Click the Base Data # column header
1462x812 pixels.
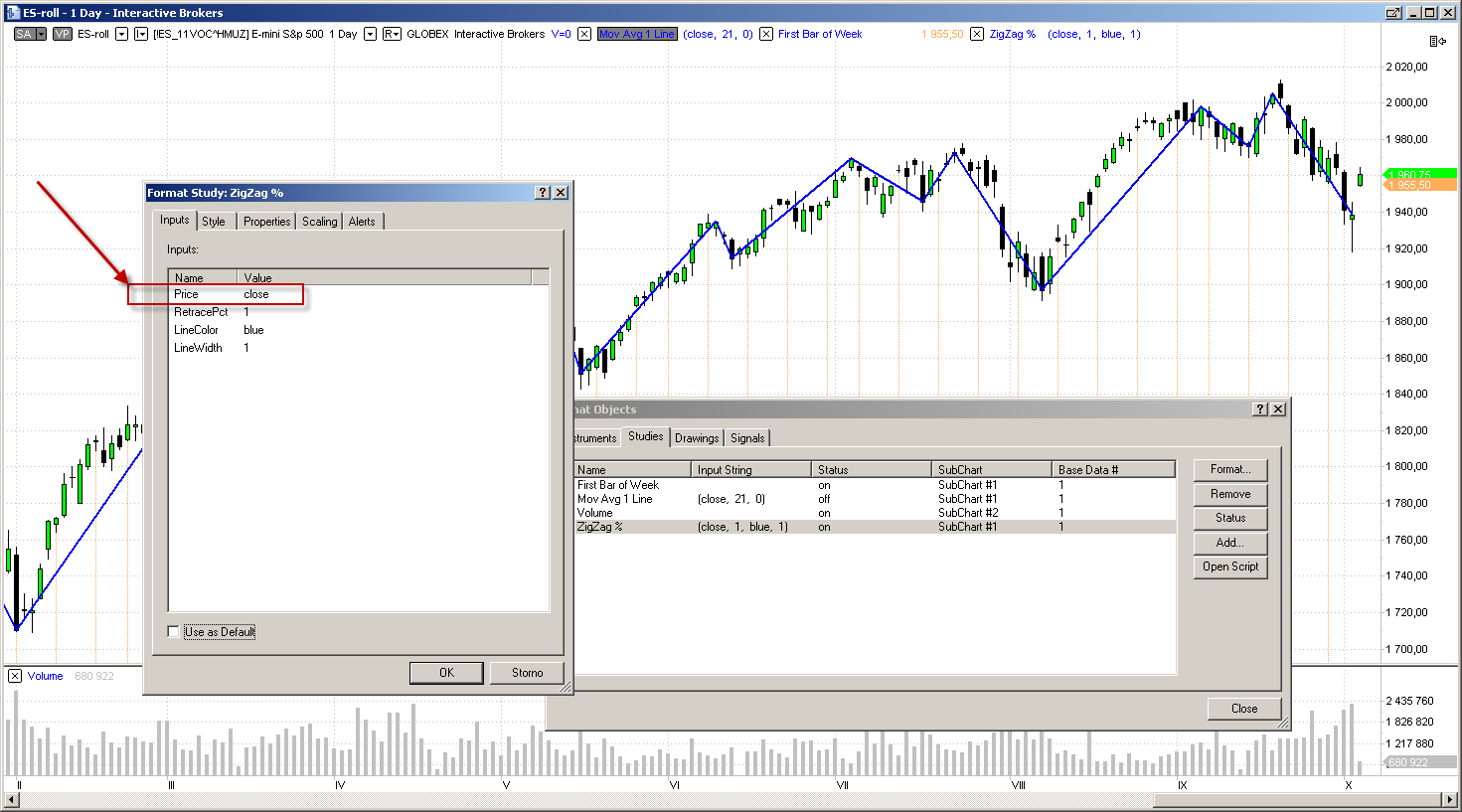[x=1113, y=470]
